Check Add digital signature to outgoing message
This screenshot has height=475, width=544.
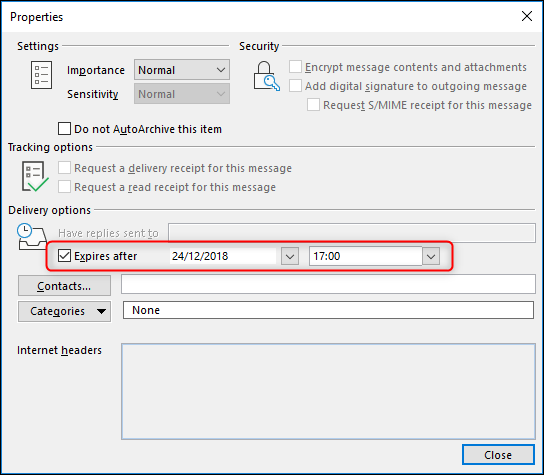coord(295,86)
